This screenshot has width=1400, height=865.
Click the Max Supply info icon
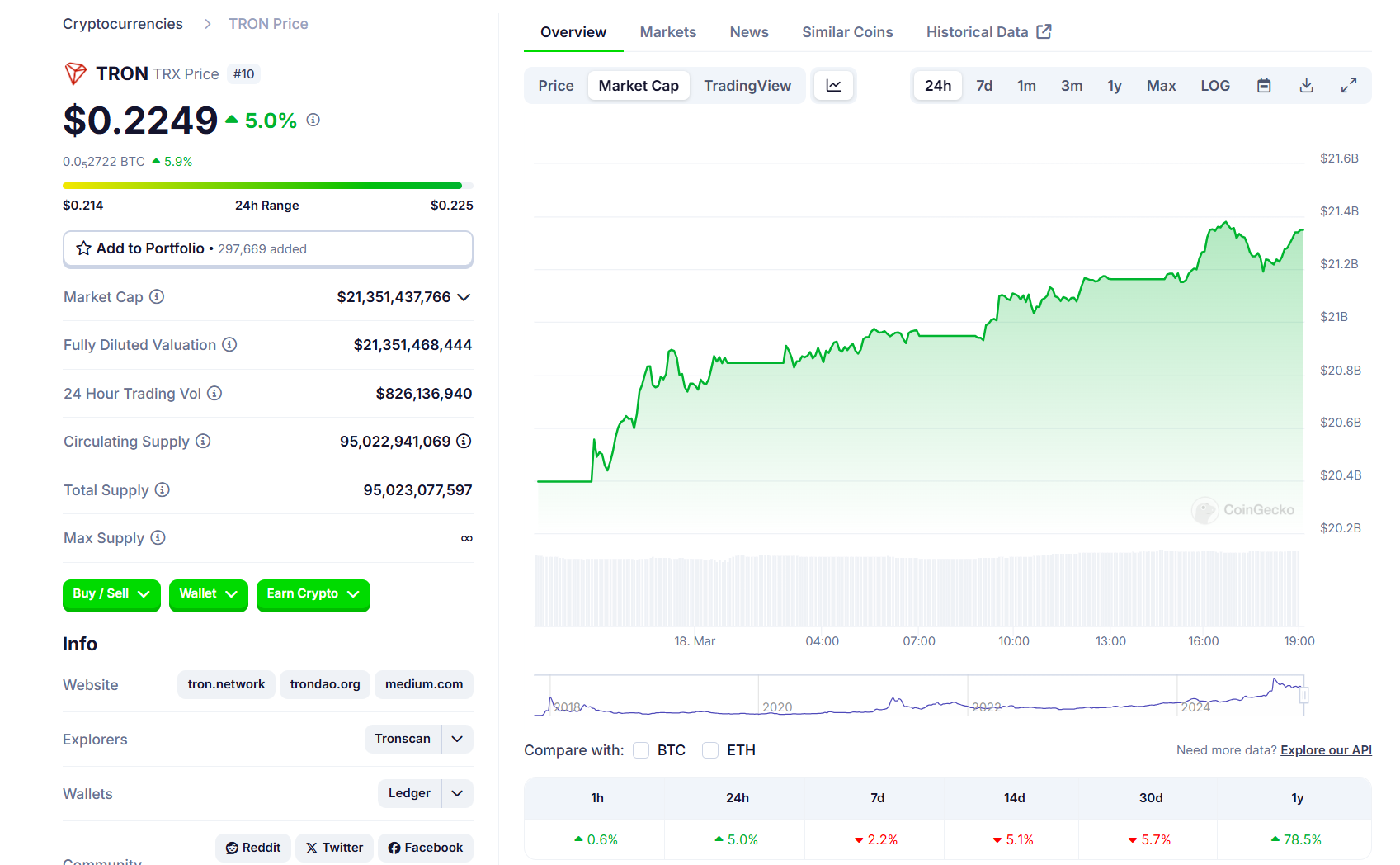pos(158,538)
